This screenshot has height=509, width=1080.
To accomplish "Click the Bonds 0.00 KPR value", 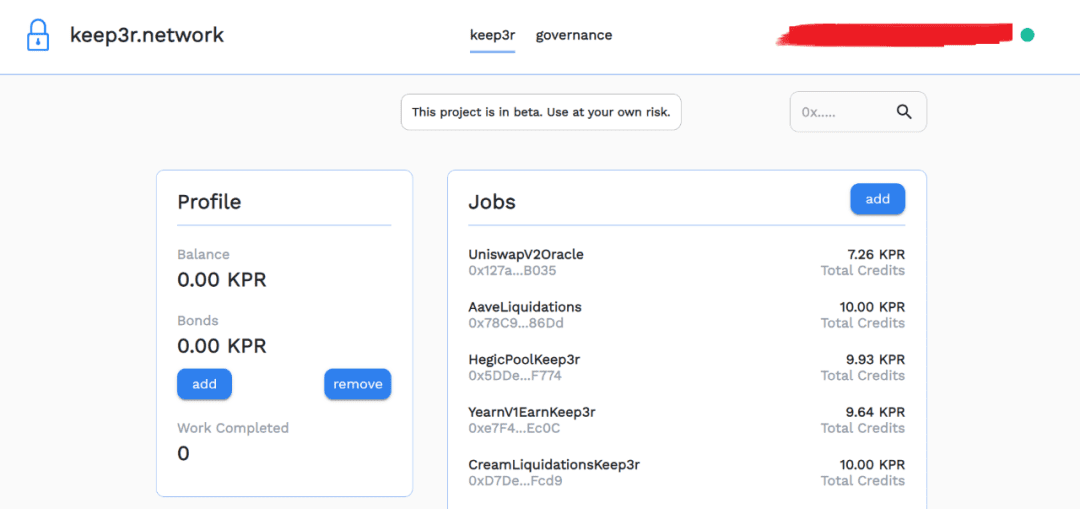I will click(222, 345).
